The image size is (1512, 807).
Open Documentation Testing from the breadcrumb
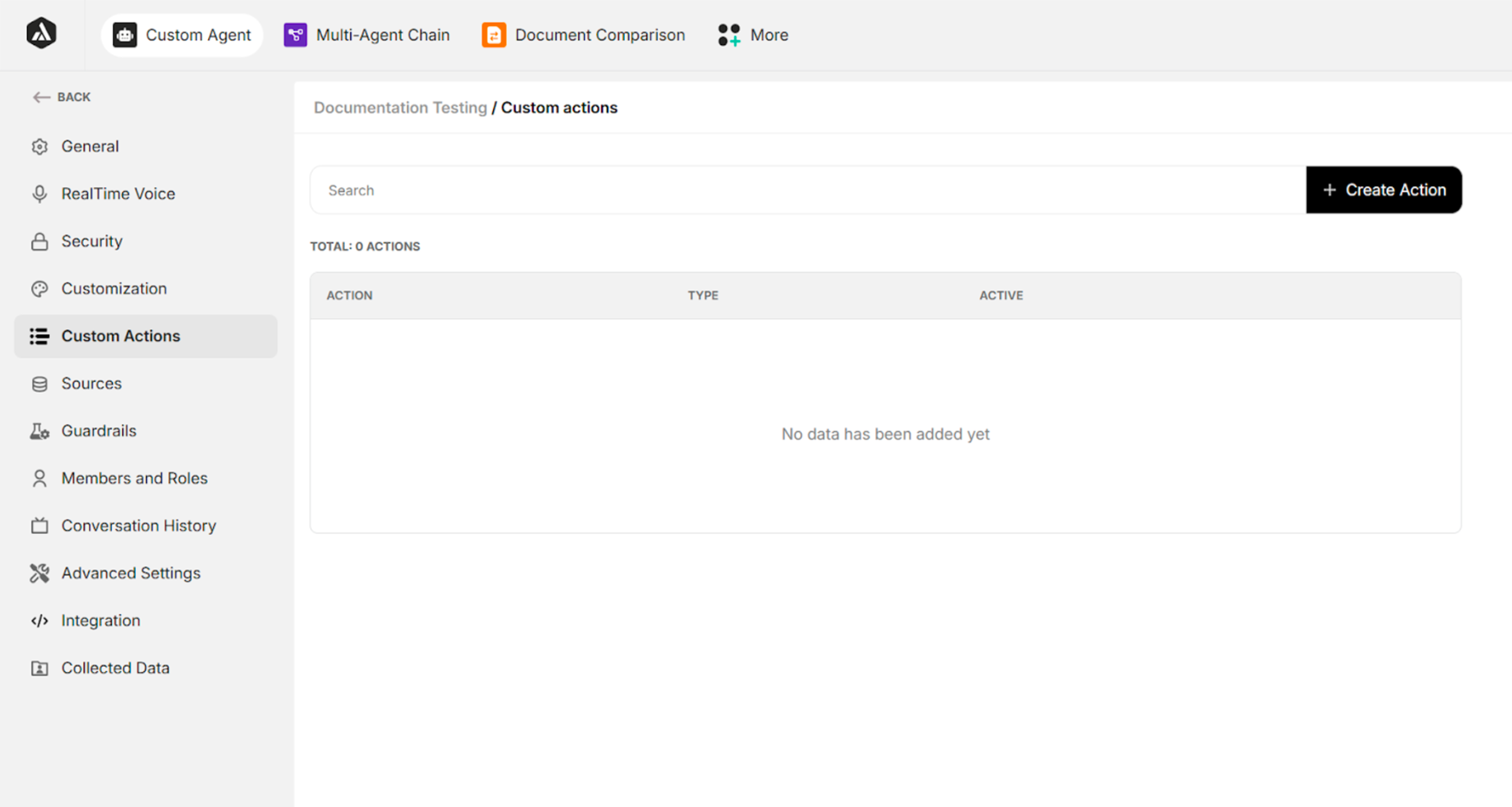400,107
